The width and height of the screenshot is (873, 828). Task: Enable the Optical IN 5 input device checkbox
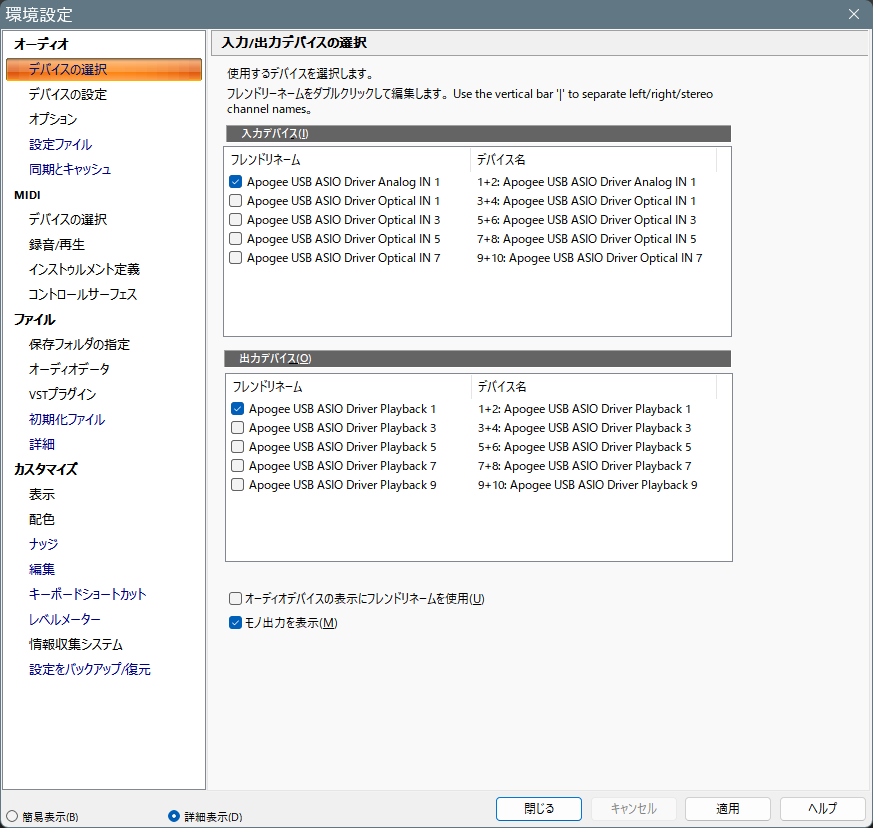point(236,238)
